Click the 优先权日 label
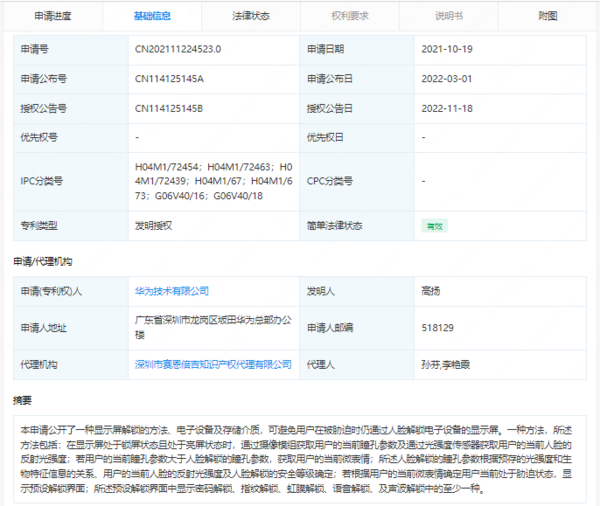The height and width of the screenshot is (506, 600). click(x=325, y=137)
